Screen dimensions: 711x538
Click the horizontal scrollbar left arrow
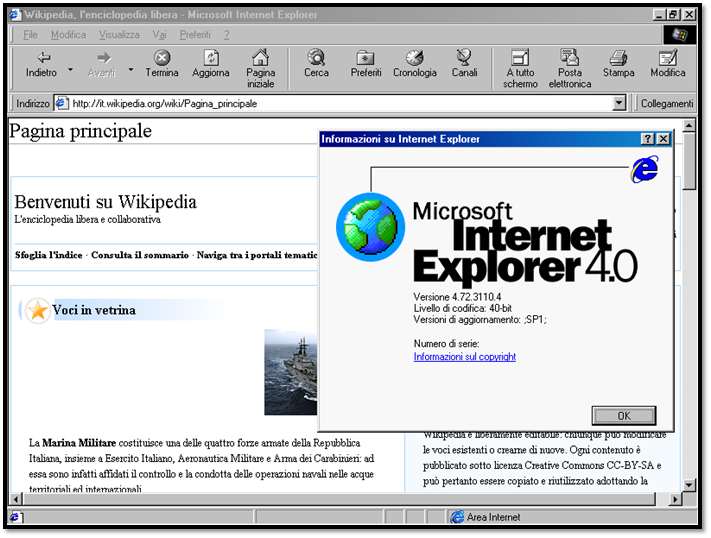(x=16, y=499)
